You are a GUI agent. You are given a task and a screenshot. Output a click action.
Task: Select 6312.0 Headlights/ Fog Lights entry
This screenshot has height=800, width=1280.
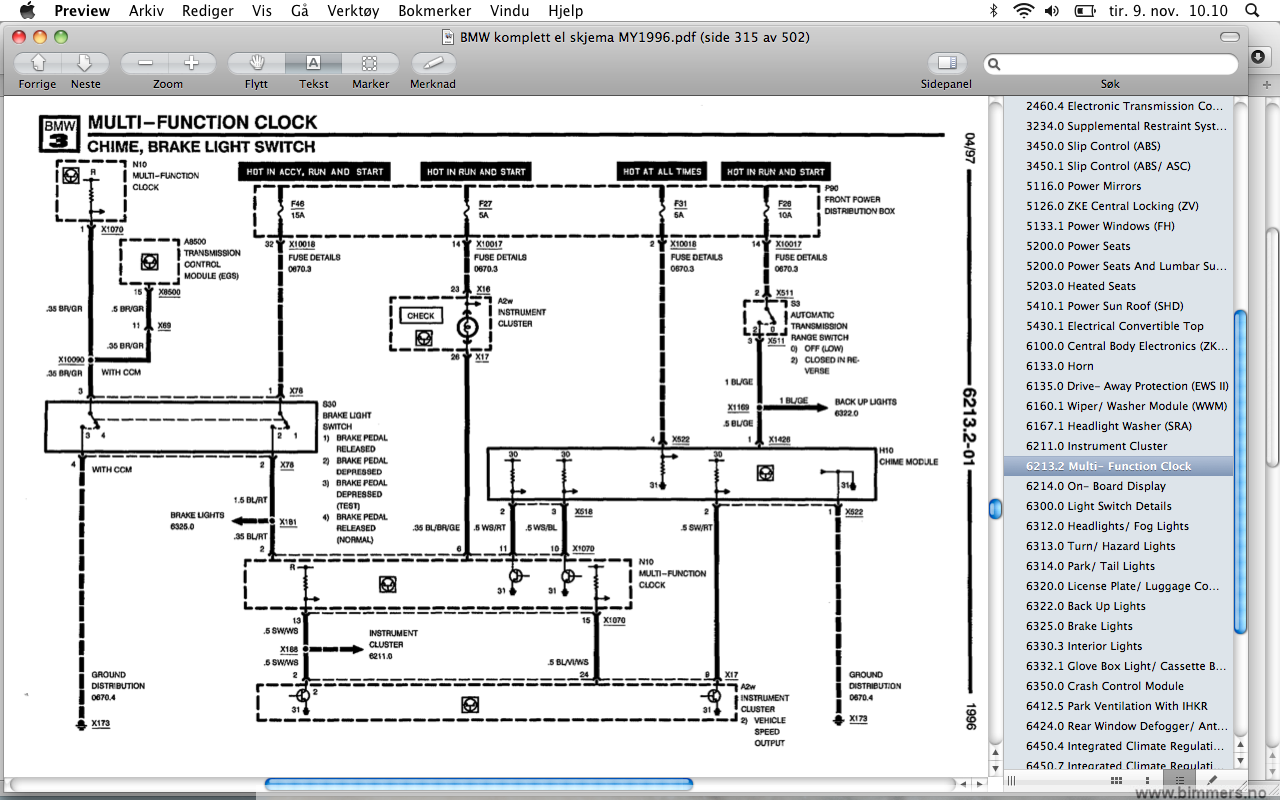(1119, 526)
